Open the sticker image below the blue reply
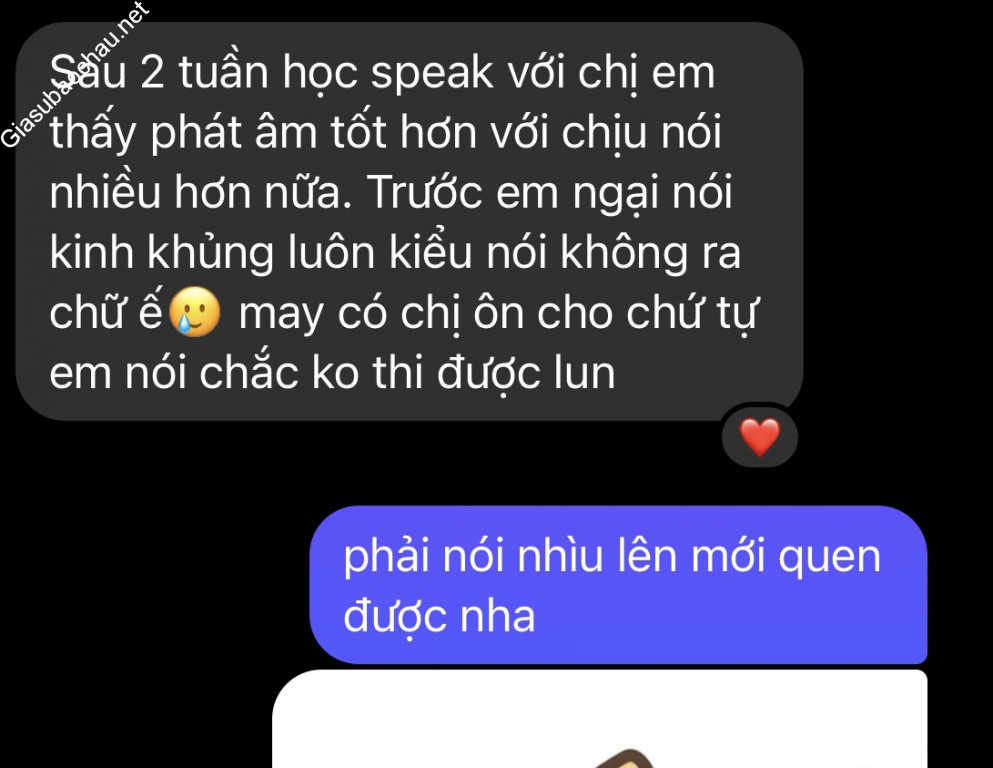The width and height of the screenshot is (993, 768). (x=600, y=719)
